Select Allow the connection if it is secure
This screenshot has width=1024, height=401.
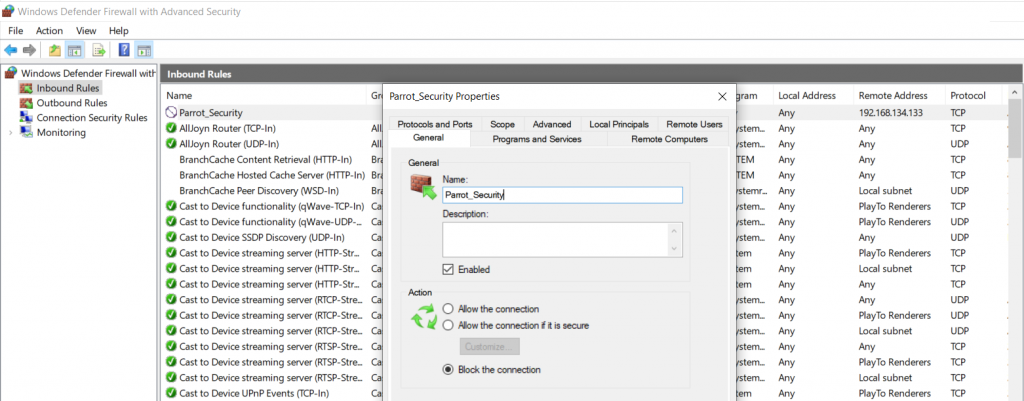448,325
